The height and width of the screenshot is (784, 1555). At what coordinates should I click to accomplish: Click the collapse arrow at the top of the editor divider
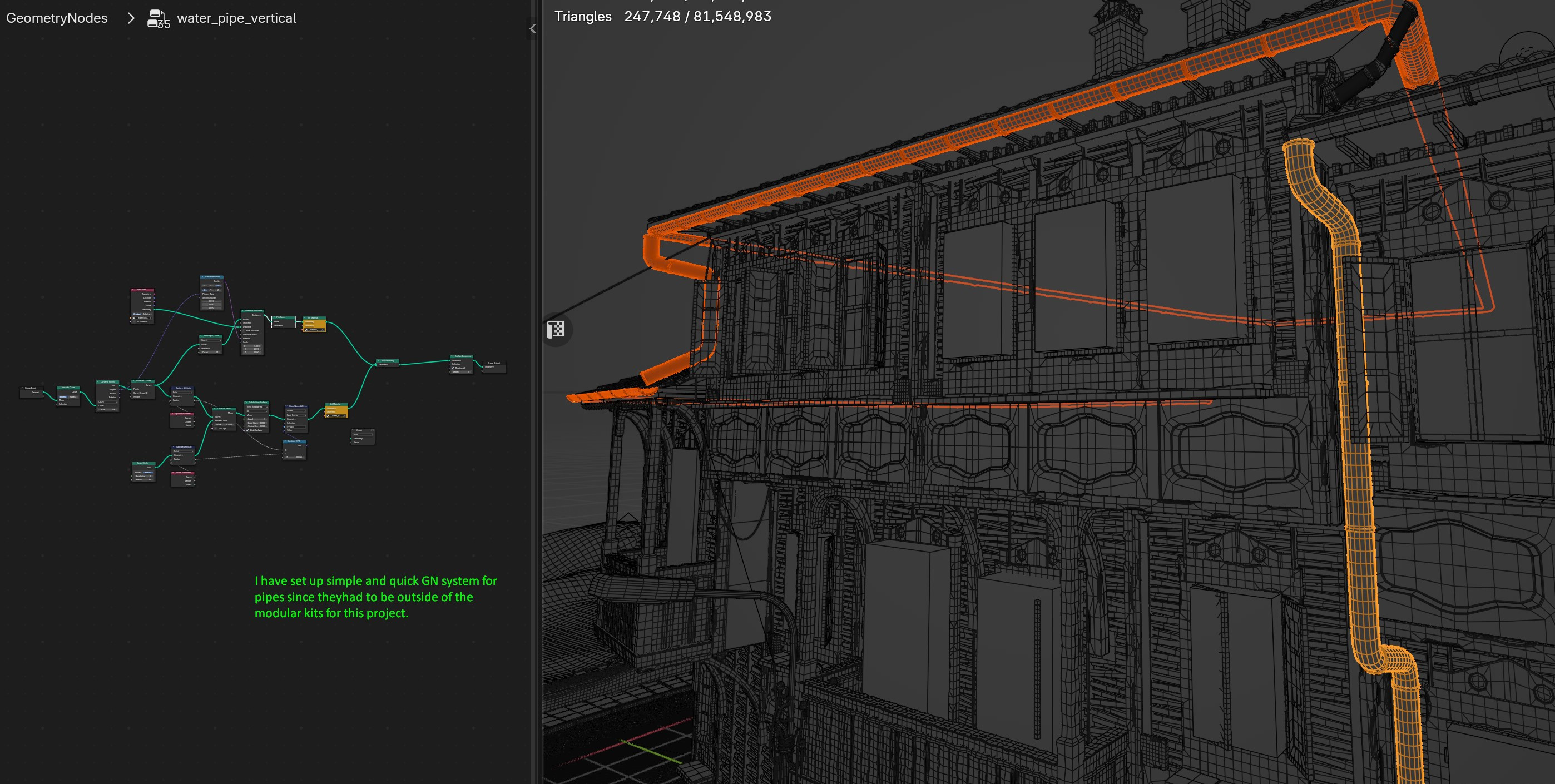click(532, 28)
